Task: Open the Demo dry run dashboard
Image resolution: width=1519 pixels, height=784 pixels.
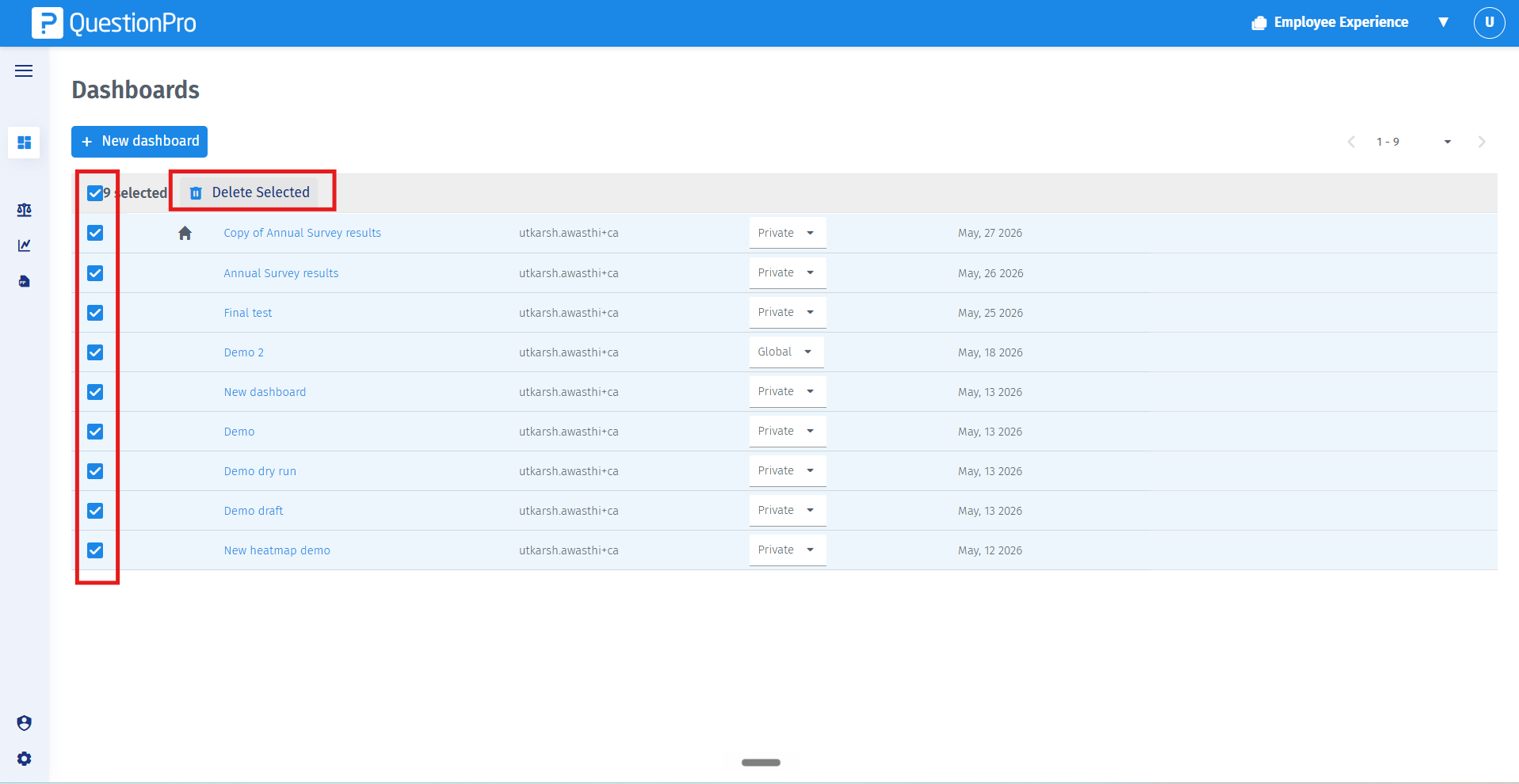Action: (x=260, y=471)
